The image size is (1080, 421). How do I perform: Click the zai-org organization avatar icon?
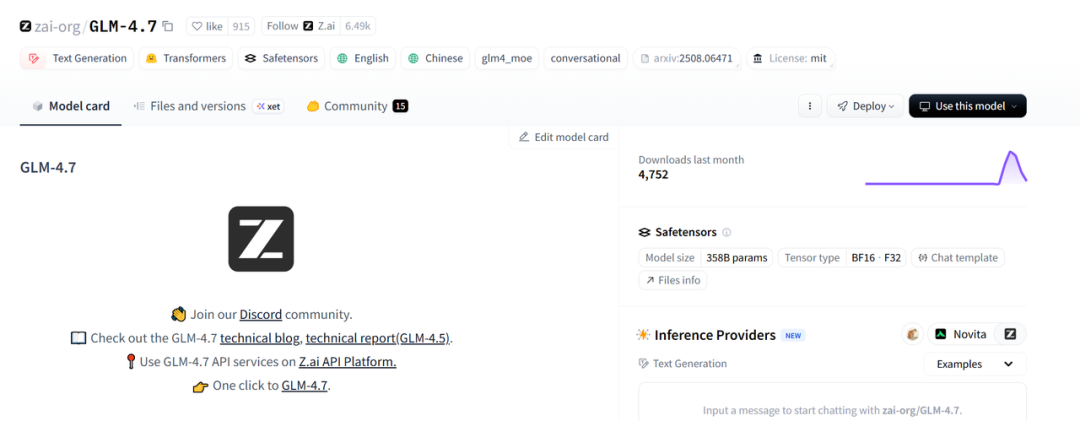(x=26, y=26)
